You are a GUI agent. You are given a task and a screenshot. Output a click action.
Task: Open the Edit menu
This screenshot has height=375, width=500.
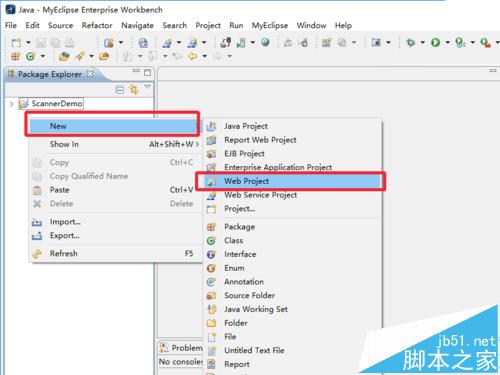[32, 25]
